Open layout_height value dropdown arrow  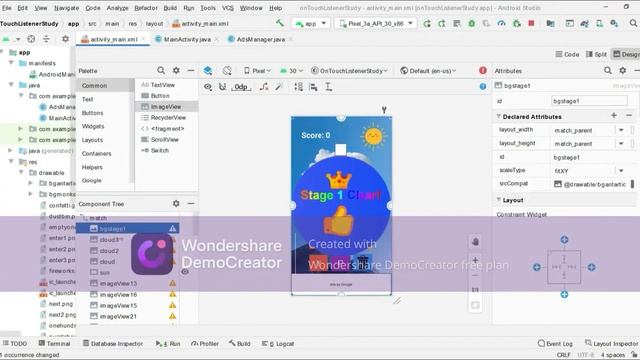click(621, 144)
